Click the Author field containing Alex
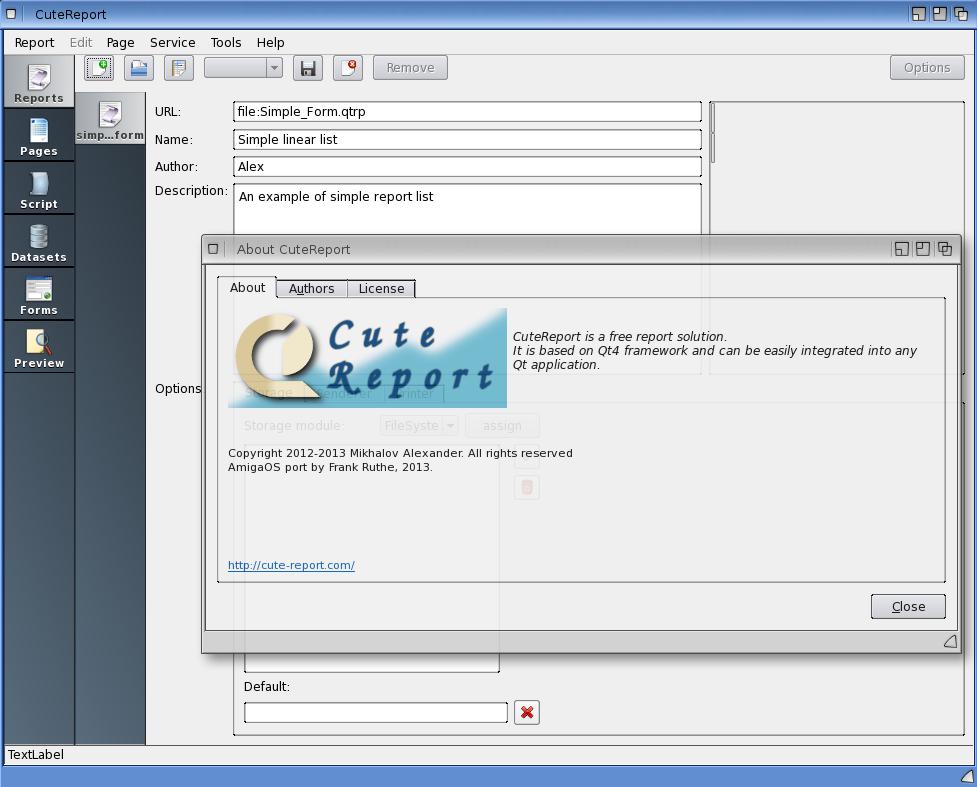The height and width of the screenshot is (787, 977). click(467, 166)
